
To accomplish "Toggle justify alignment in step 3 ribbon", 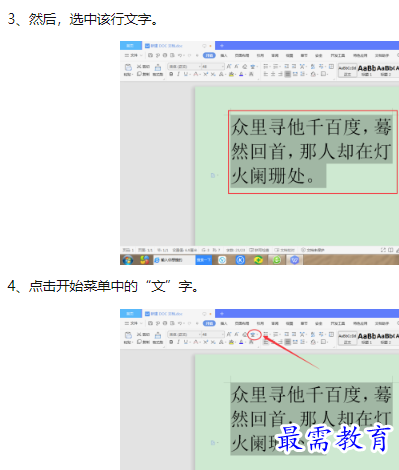I will tap(288, 74).
